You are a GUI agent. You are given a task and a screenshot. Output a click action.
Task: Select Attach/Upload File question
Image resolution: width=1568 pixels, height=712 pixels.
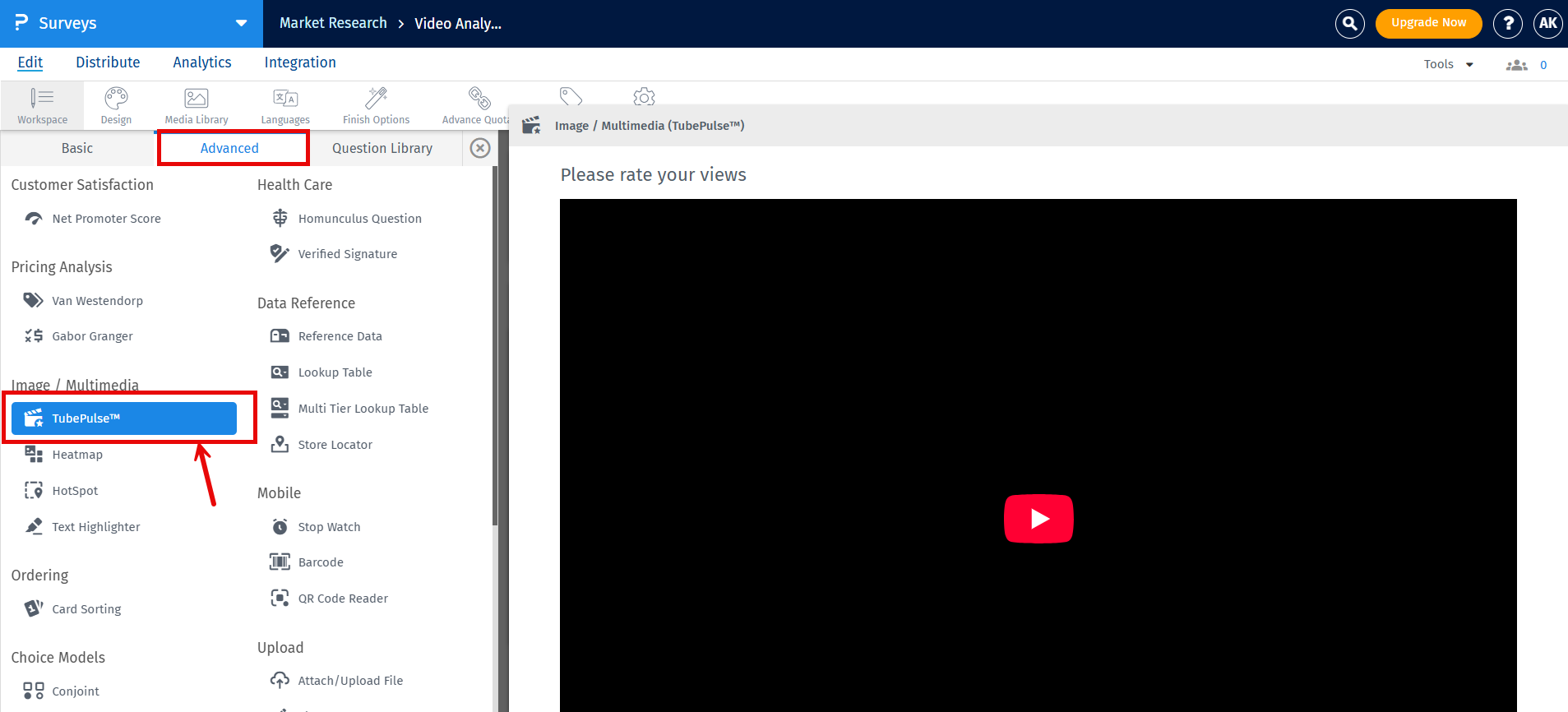tap(350, 681)
